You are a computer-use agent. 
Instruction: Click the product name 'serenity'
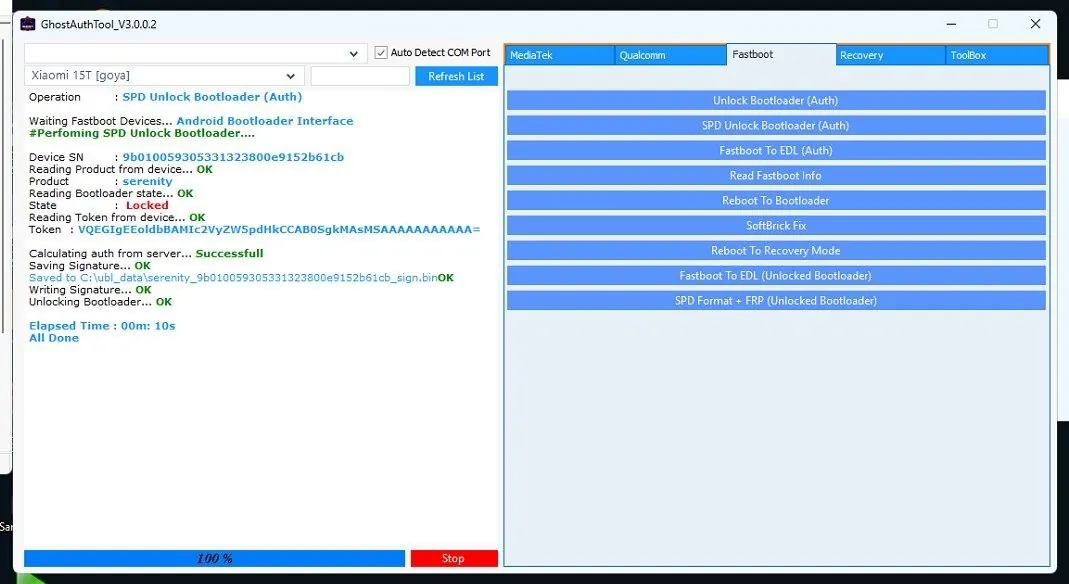pos(147,181)
